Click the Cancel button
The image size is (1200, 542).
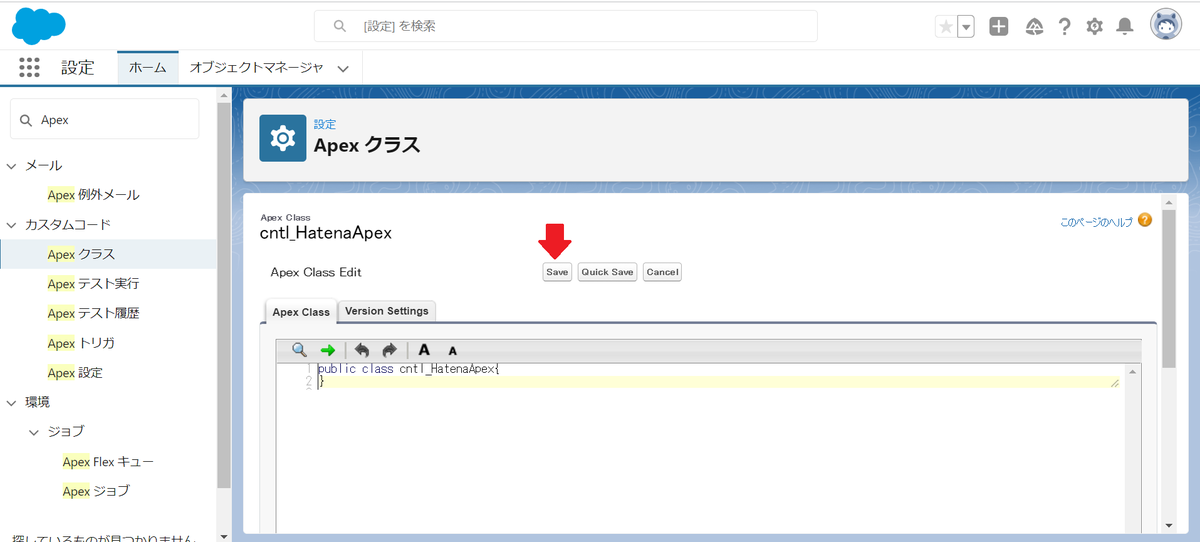(x=663, y=272)
